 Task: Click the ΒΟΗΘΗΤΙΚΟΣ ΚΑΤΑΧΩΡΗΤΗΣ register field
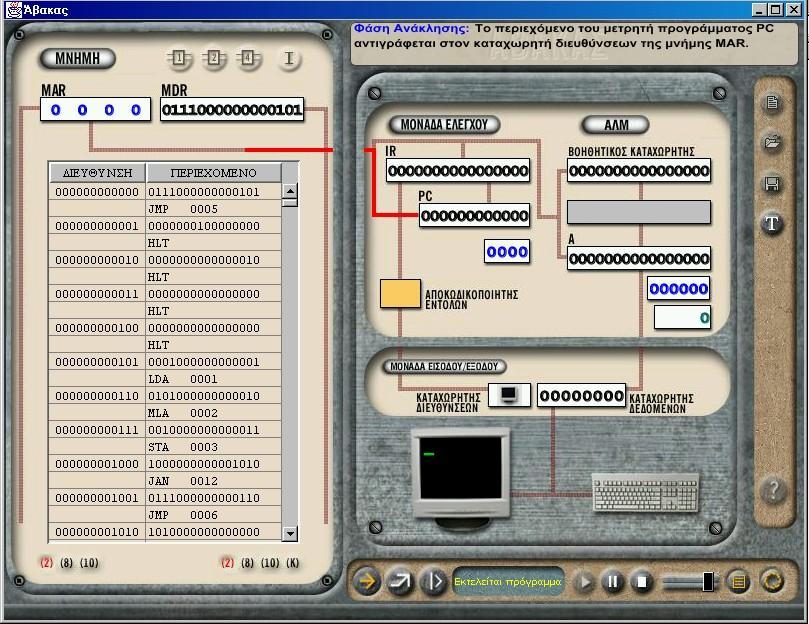click(x=639, y=170)
